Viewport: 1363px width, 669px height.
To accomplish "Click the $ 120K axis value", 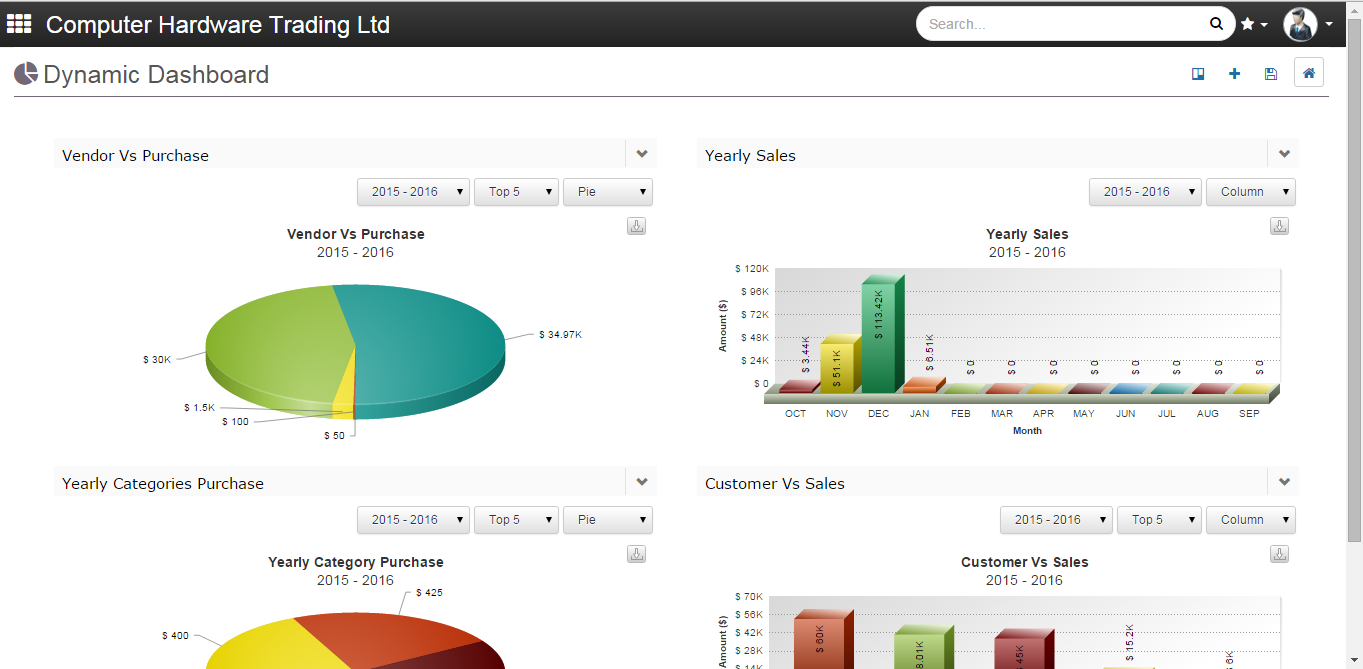I will click(751, 269).
